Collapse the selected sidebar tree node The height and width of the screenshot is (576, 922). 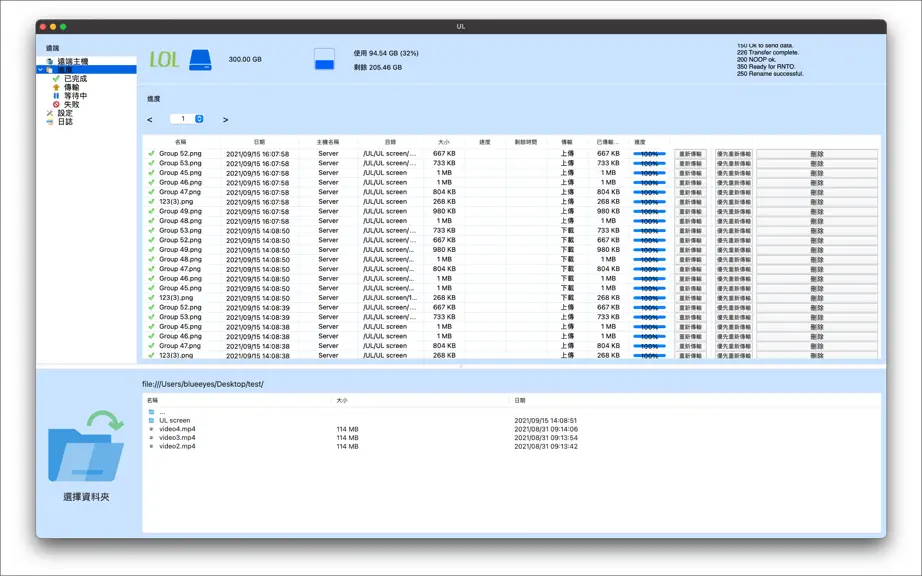(x=40, y=70)
